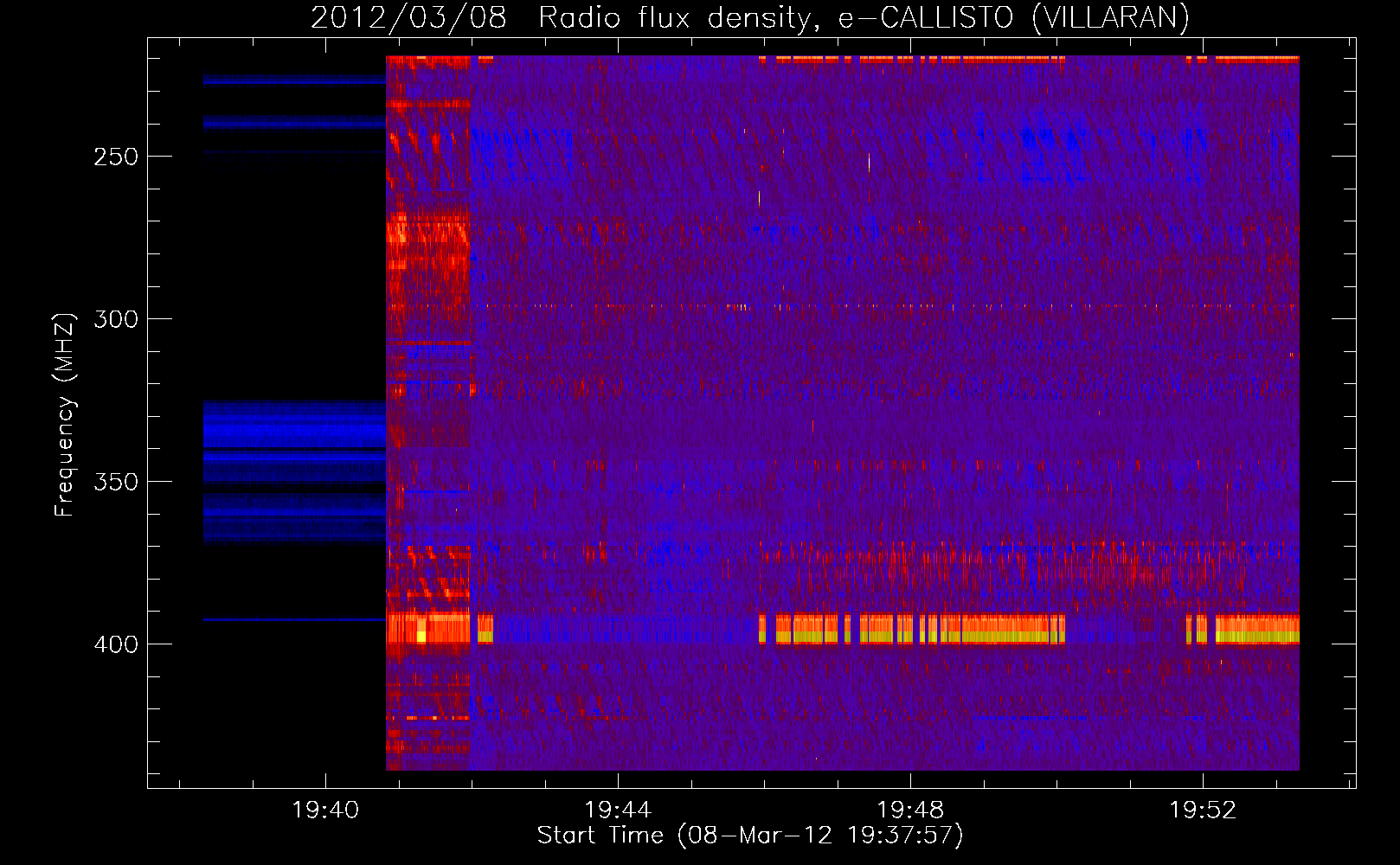Click the 350 frequency tick label
1400x865 pixels.
pos(116,482)
